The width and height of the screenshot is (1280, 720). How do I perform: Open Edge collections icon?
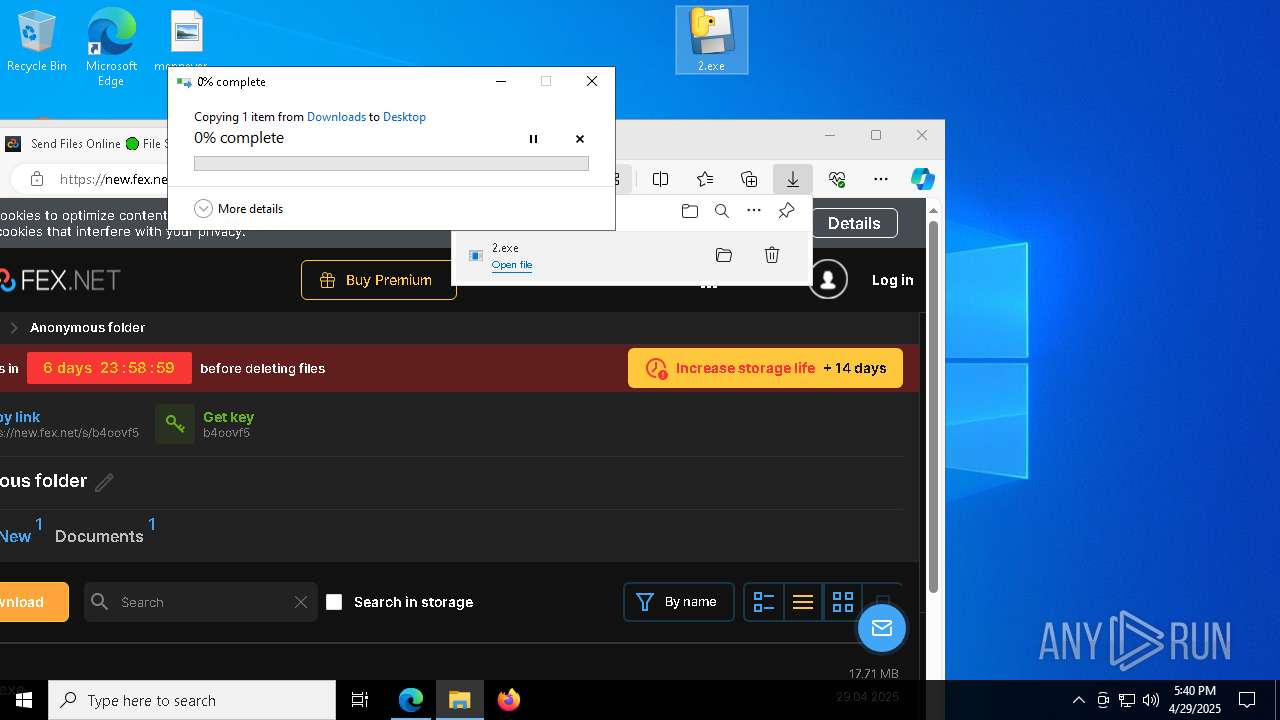click(x=749, y=179)
